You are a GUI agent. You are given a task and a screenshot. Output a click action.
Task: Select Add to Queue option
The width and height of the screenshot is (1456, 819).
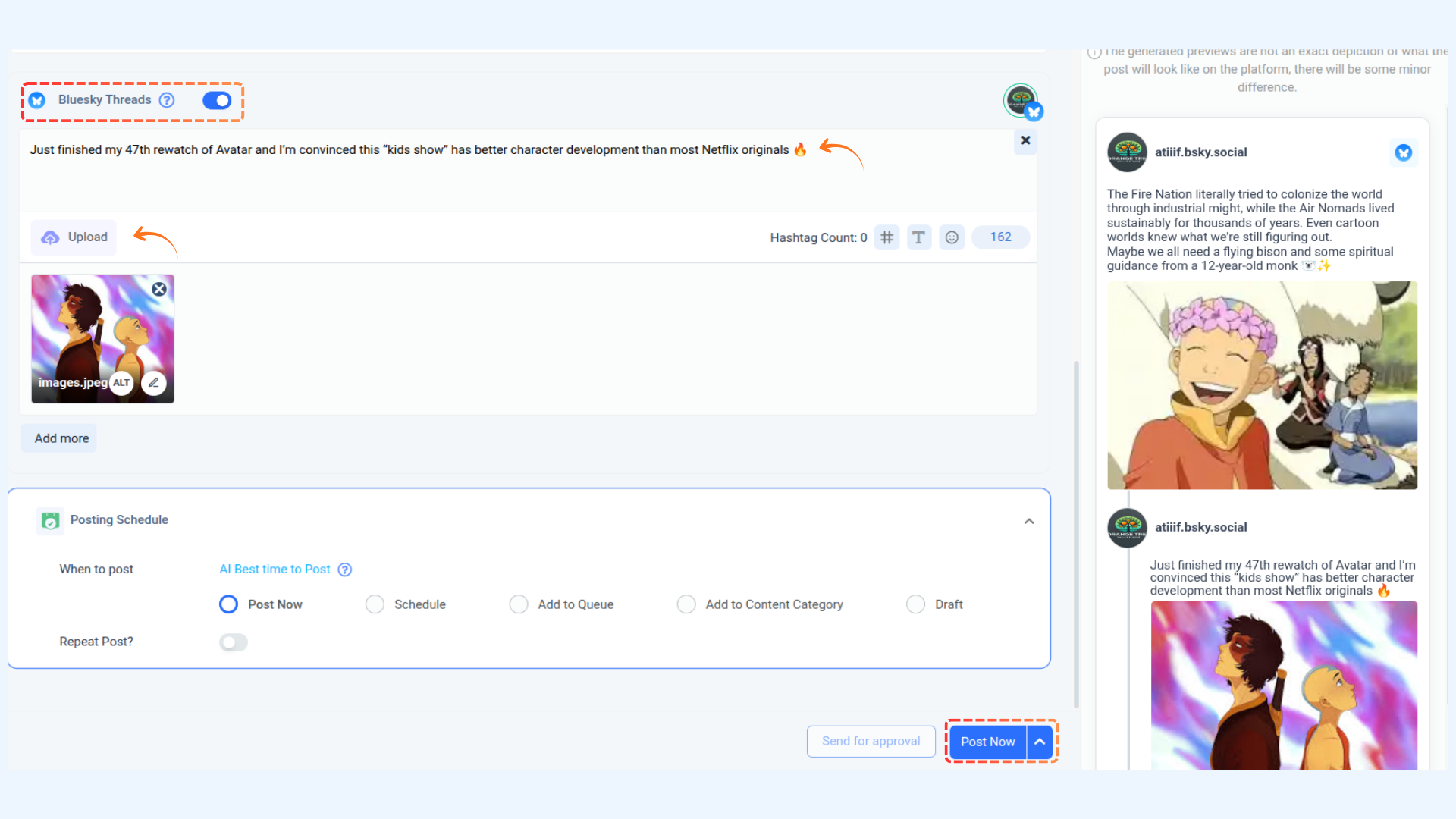point(519,604)
